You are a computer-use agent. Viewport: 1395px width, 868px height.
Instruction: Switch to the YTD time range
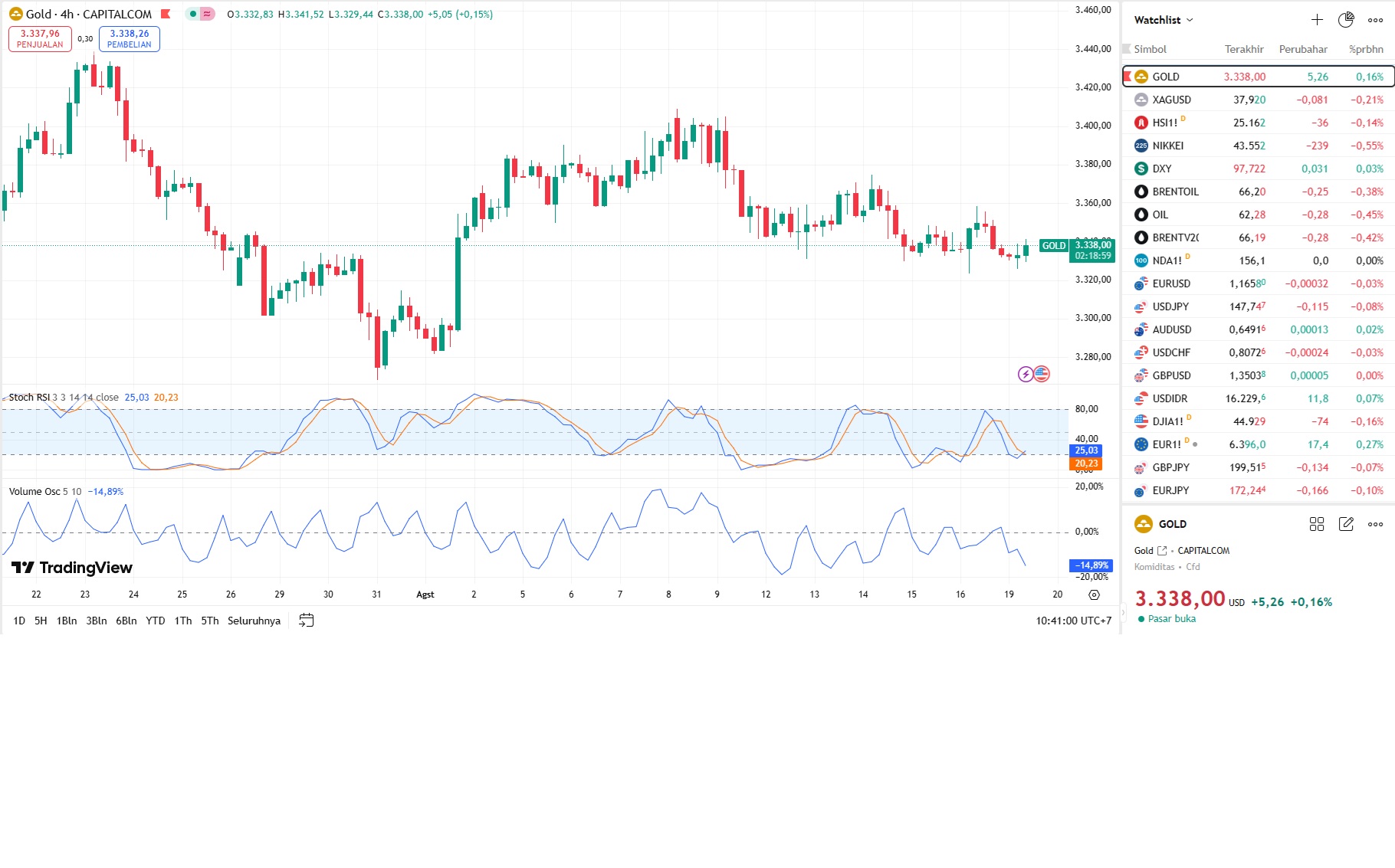click(156, 621)
